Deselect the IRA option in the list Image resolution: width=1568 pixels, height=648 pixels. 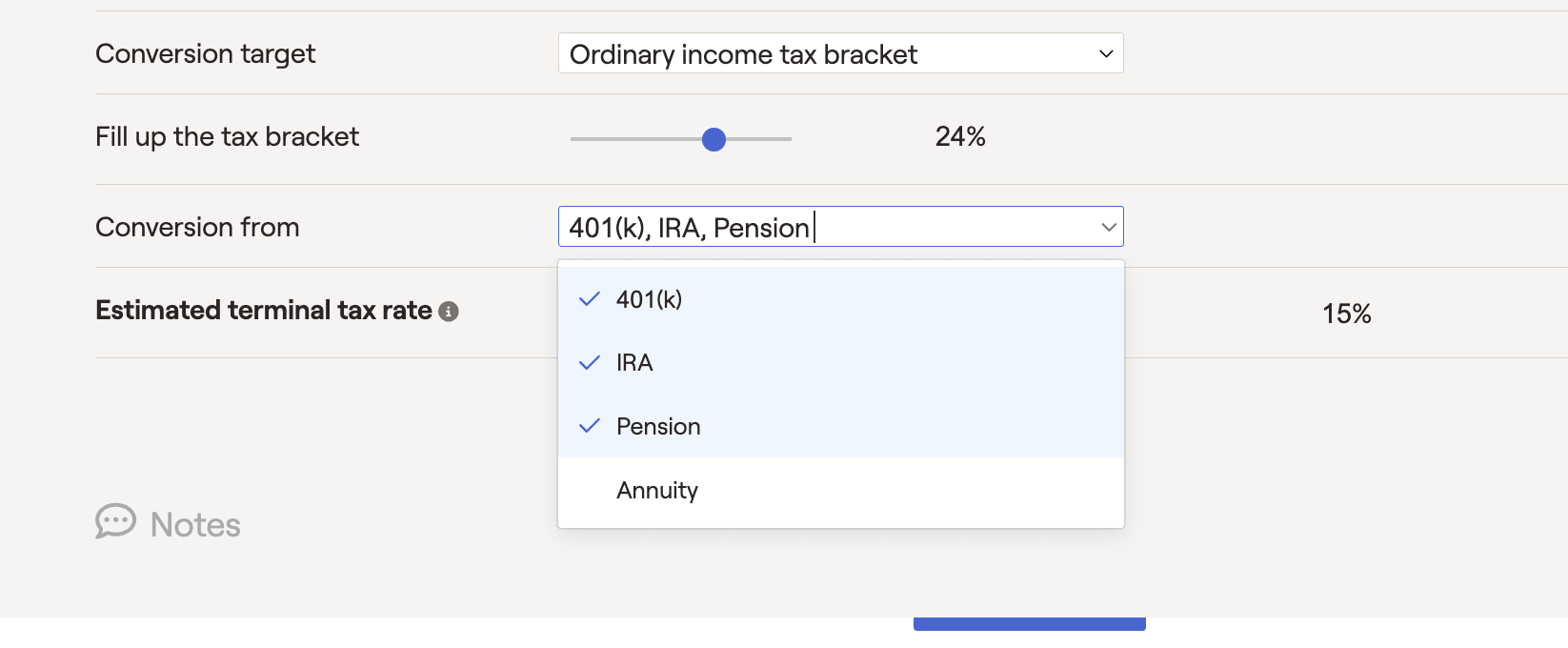point(634,363)
